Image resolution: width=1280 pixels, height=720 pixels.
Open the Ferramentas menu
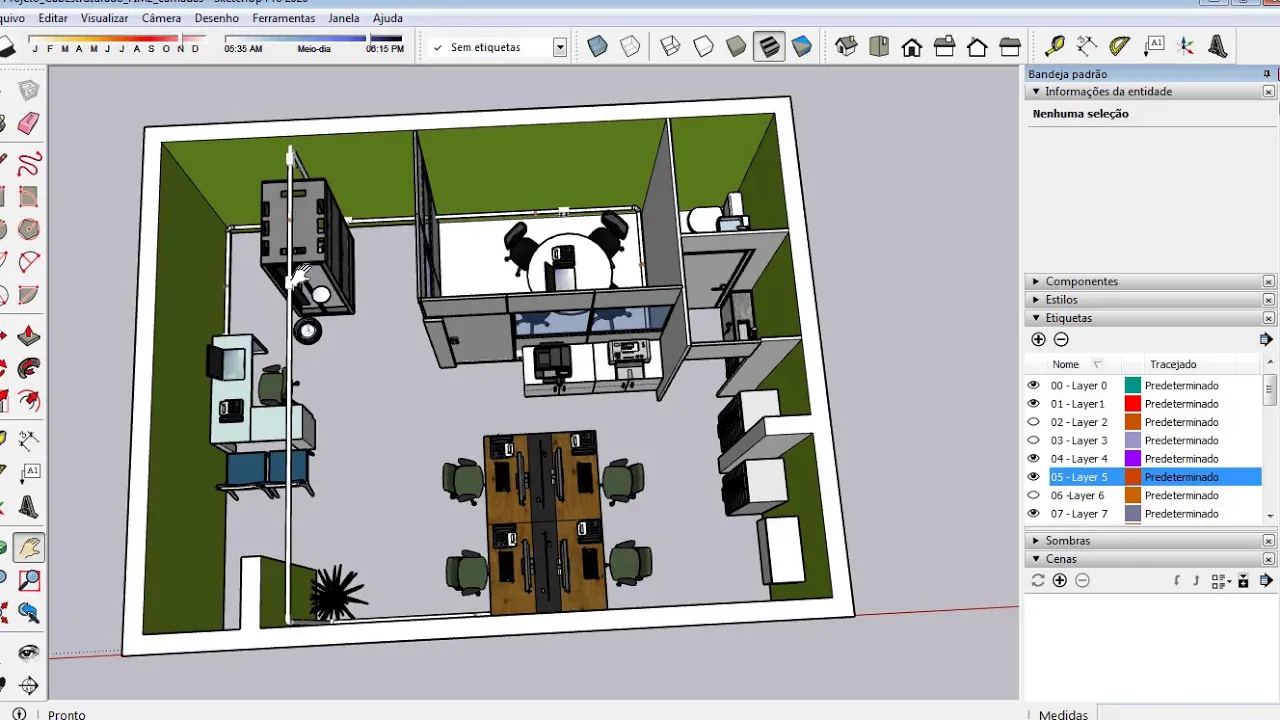(284, 18)
